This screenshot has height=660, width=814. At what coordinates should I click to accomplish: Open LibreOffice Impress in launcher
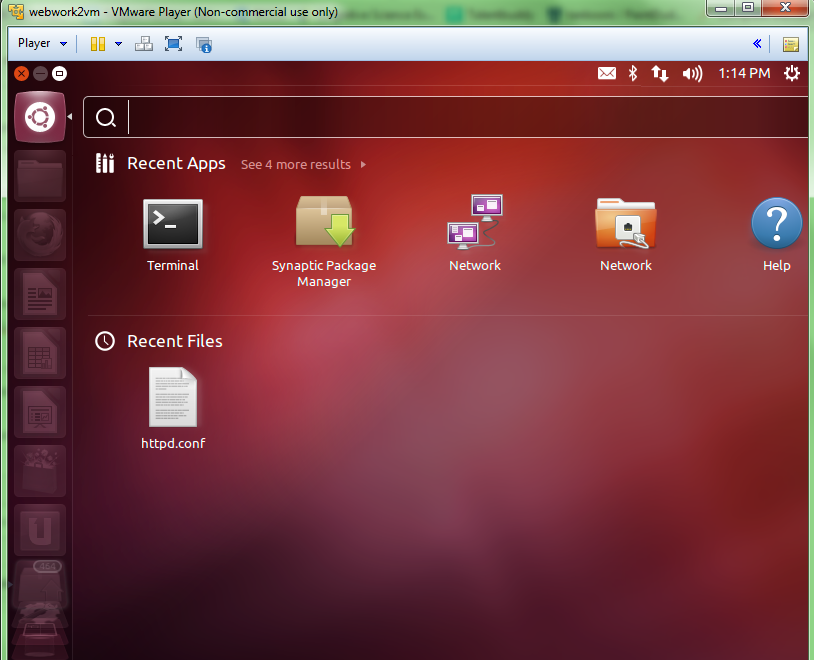pos(40,412)
